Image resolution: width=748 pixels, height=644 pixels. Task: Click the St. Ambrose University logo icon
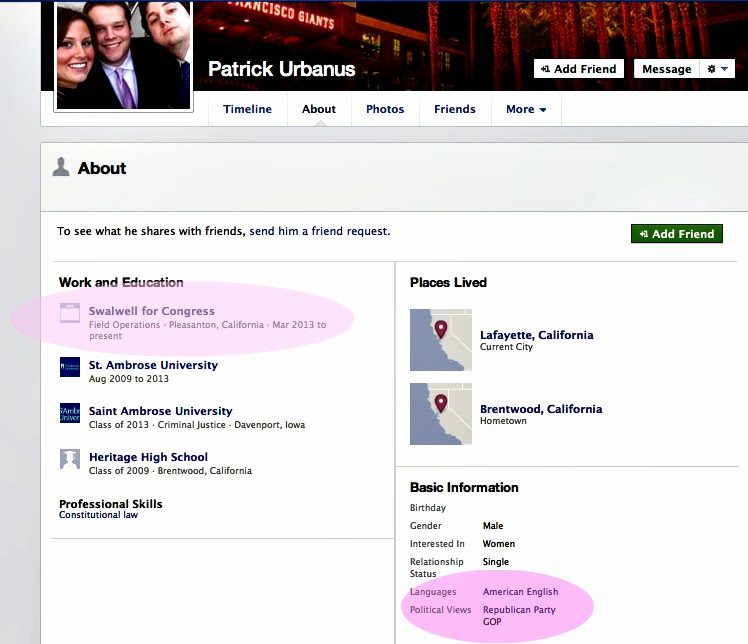69,367
